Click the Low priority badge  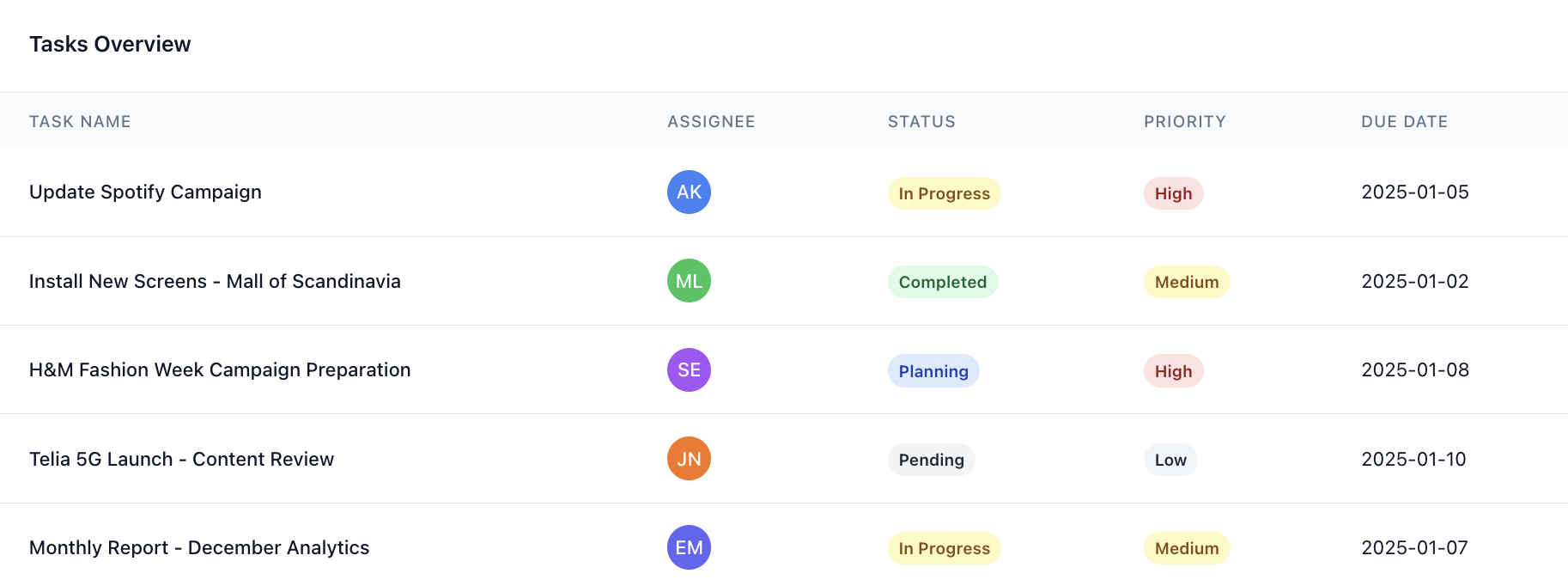pyautogui.click(x=1170, y=460)
